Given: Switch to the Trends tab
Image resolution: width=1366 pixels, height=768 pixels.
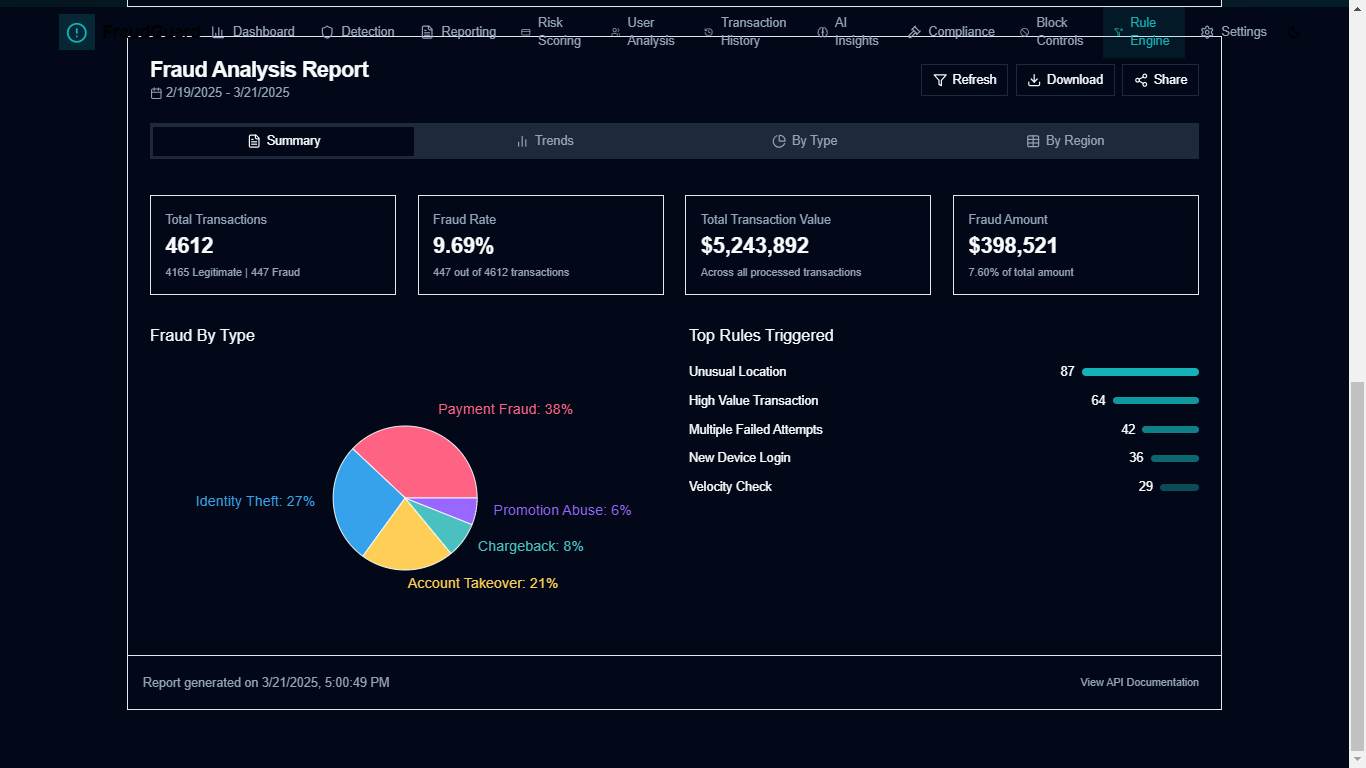Looking at the screenshot, I should 544,141.
